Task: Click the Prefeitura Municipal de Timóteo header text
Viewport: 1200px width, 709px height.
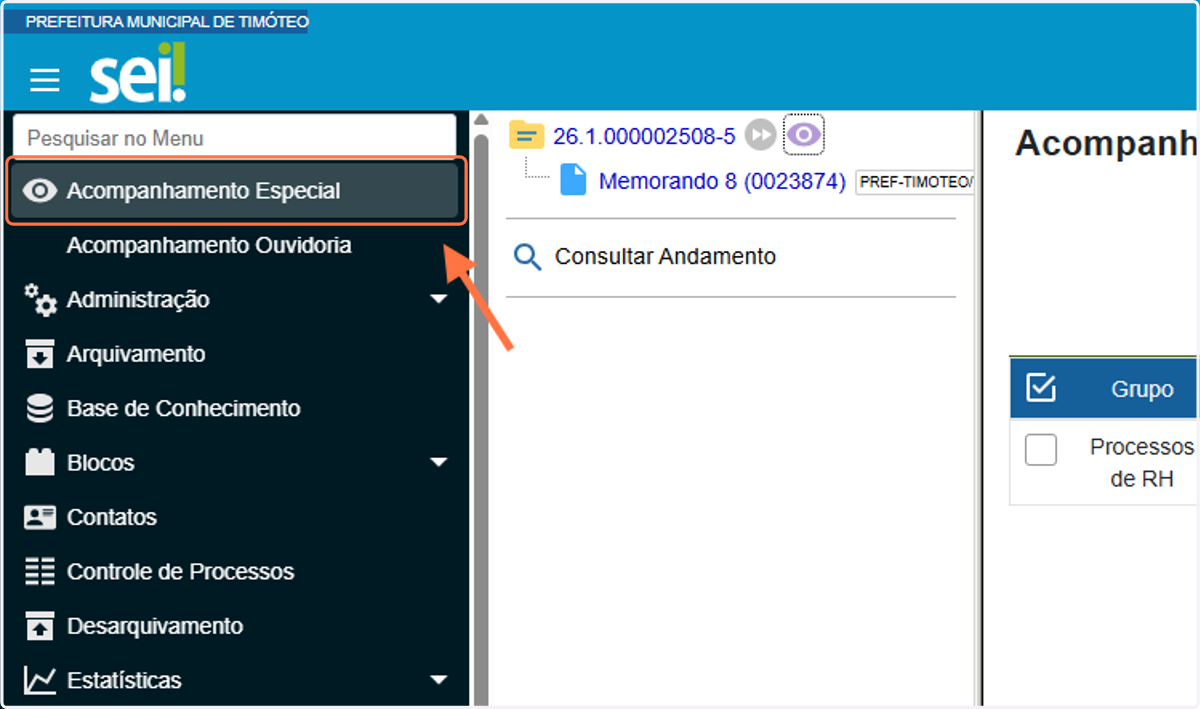Action: 166,22
